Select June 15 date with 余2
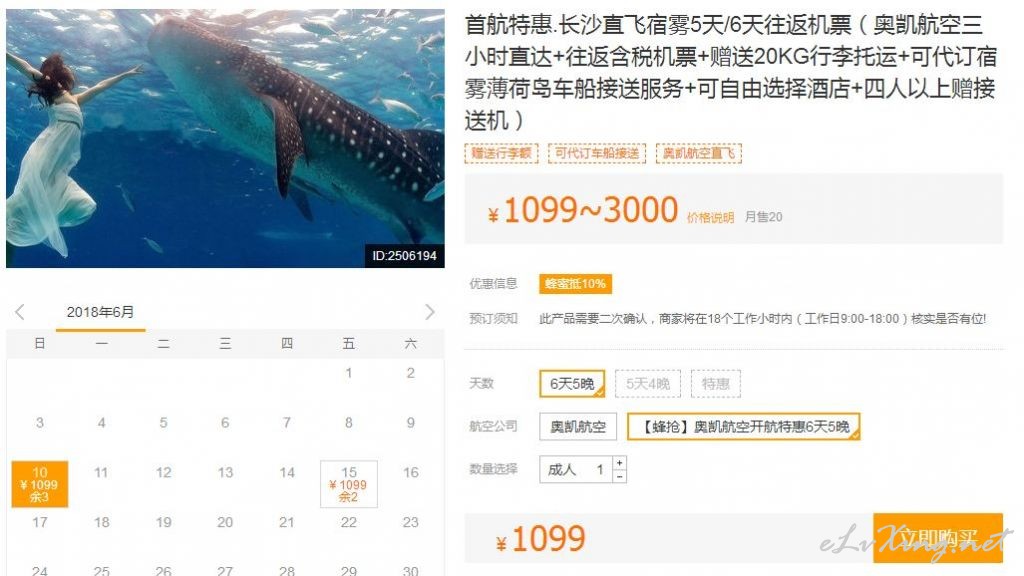Viewport: 1024px width, 576px height. pos(349,484)
